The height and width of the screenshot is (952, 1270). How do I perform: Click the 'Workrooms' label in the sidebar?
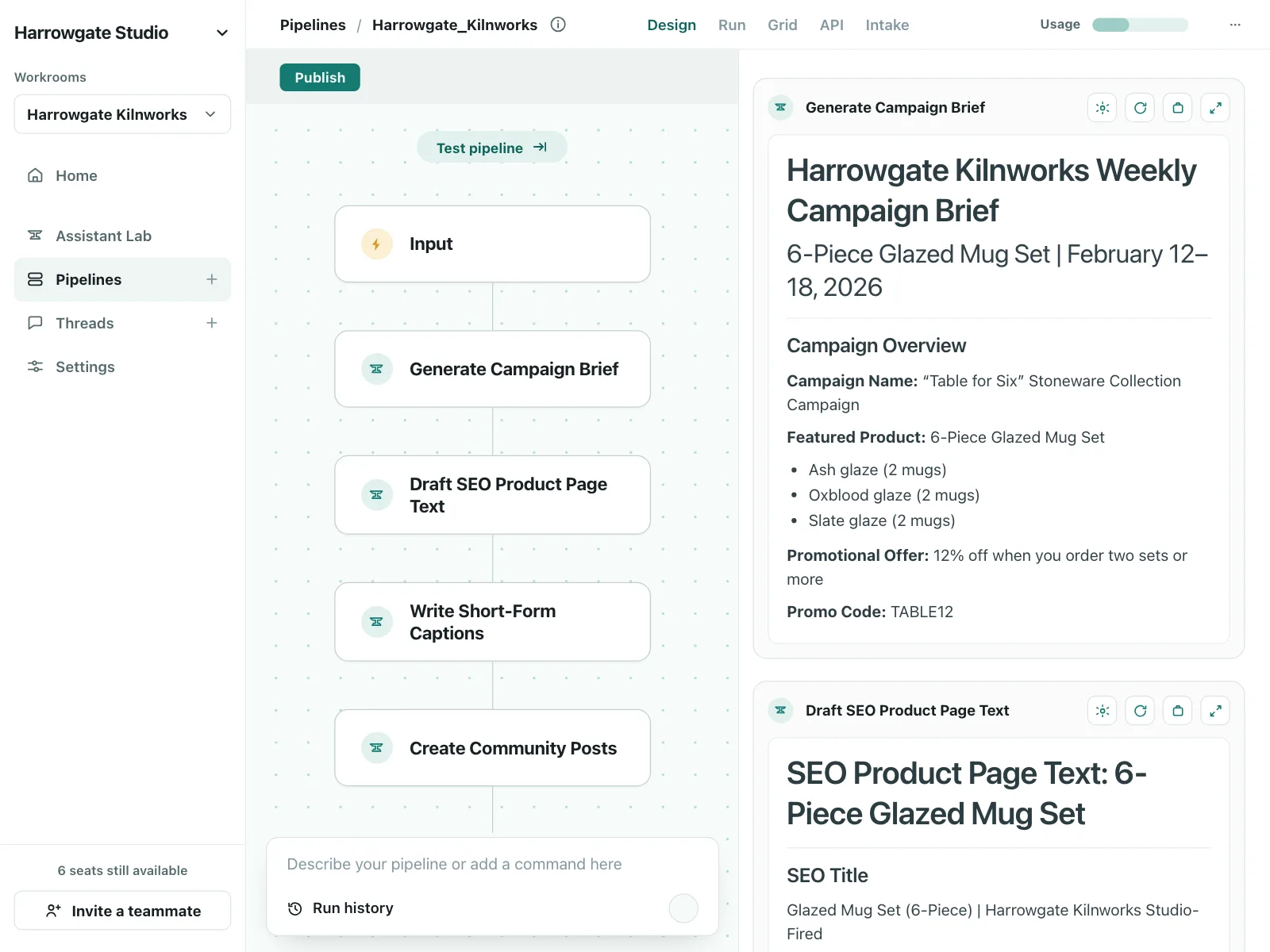tap(50, 77)
